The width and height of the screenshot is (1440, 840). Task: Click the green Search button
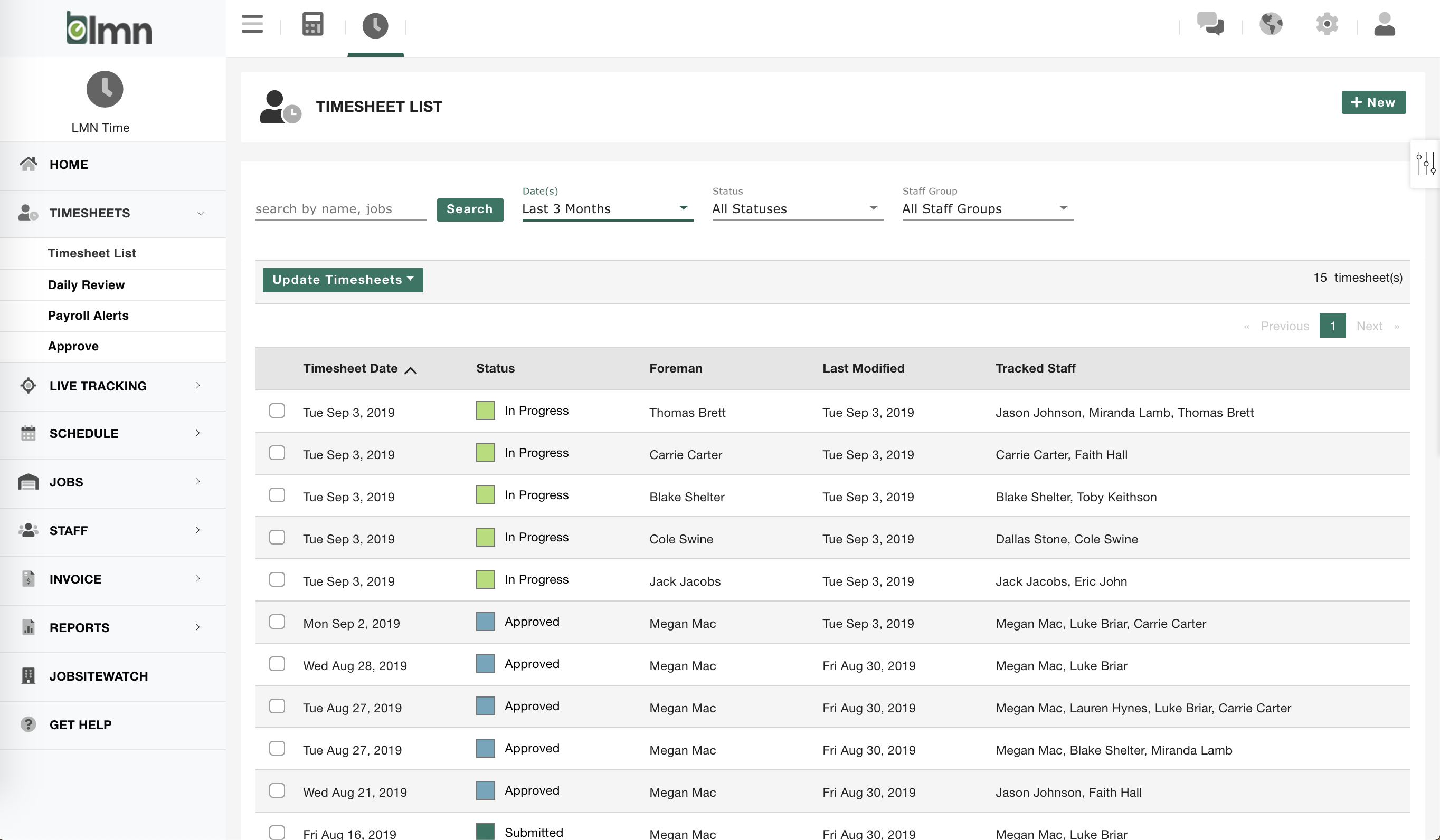469,209
